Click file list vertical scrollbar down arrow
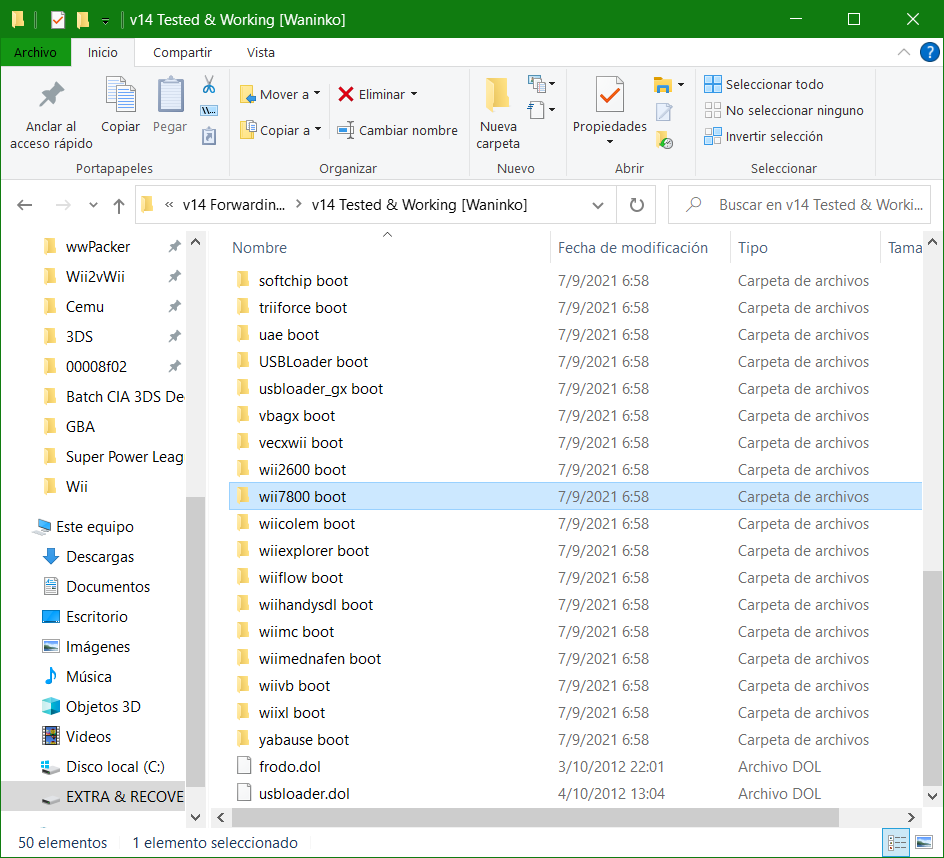The height and width of the screenshot is (858, 944). tap(932, 795)
